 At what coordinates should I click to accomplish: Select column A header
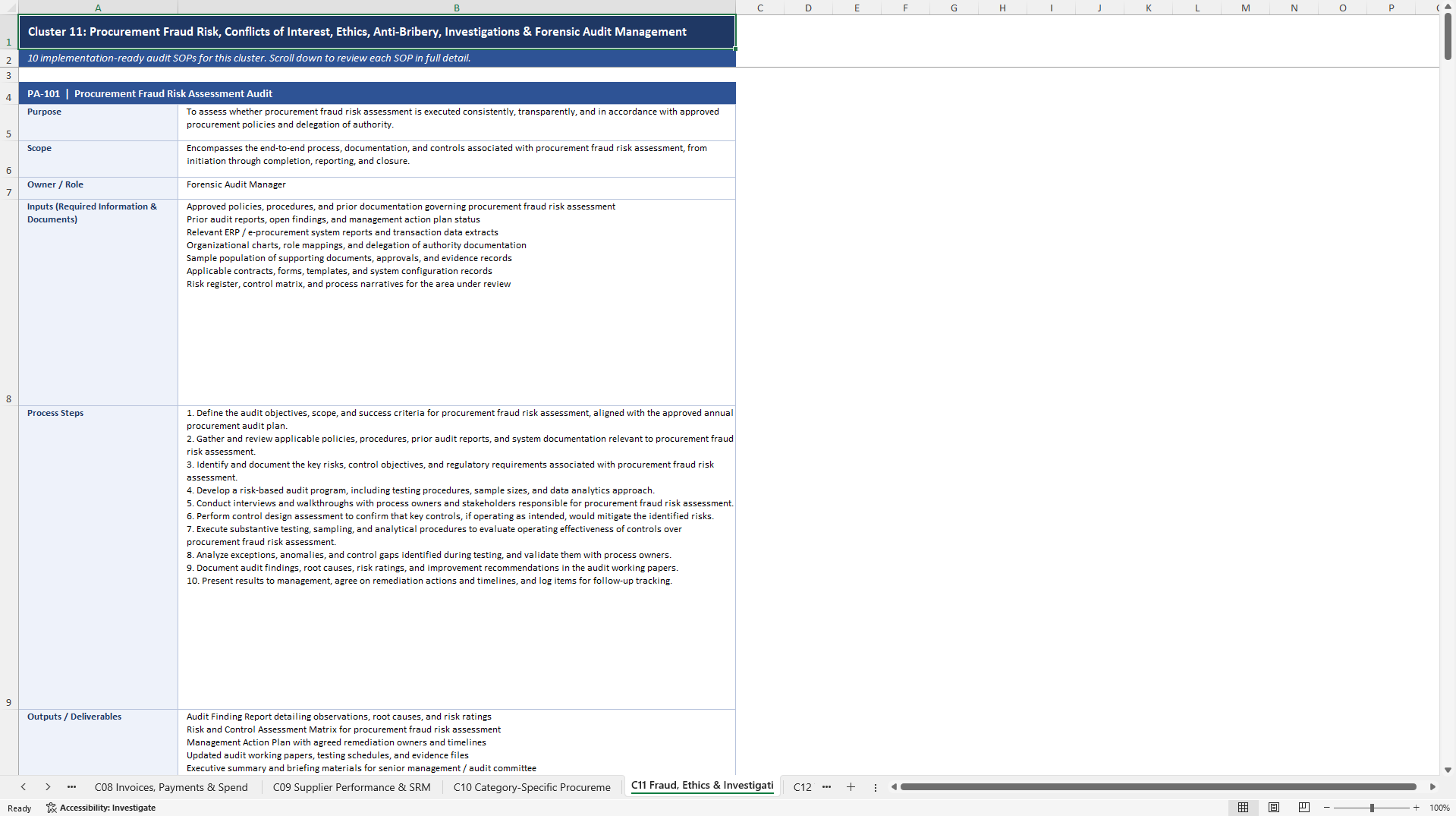(x=98, y=8)
